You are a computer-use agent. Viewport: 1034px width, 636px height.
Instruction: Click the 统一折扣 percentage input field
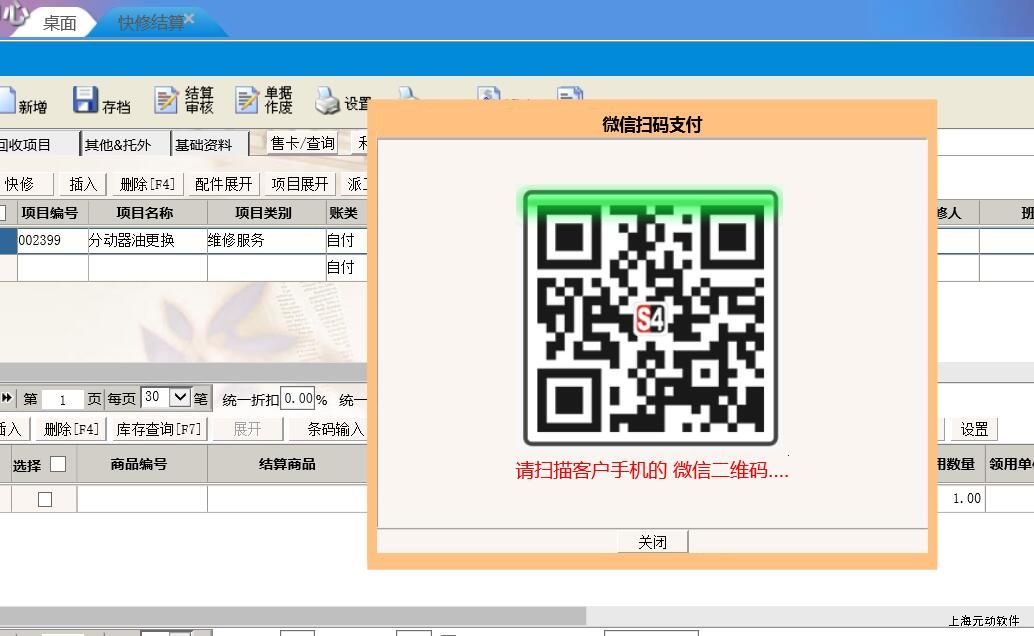(297, 399)
